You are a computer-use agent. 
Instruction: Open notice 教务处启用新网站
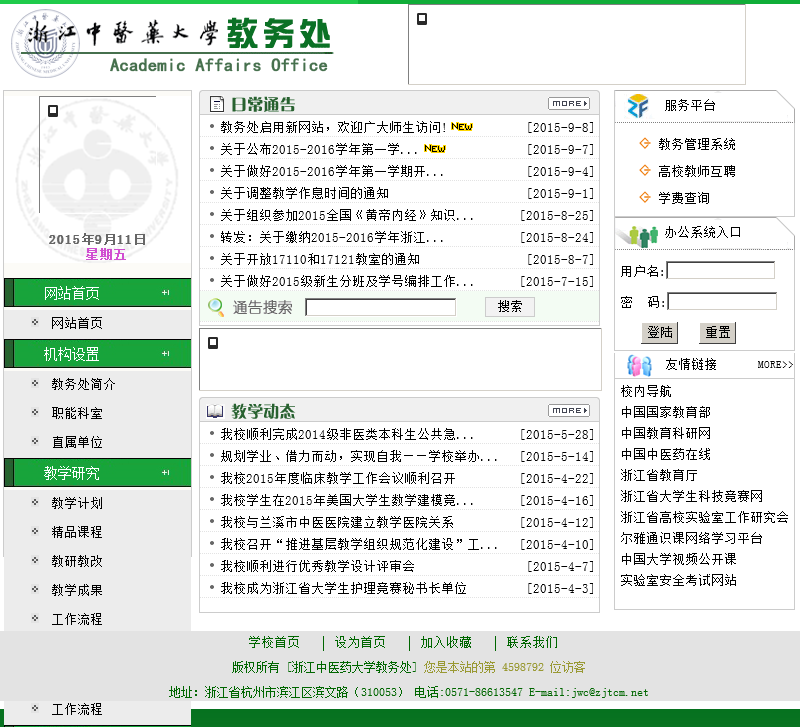tap(334, 127)
